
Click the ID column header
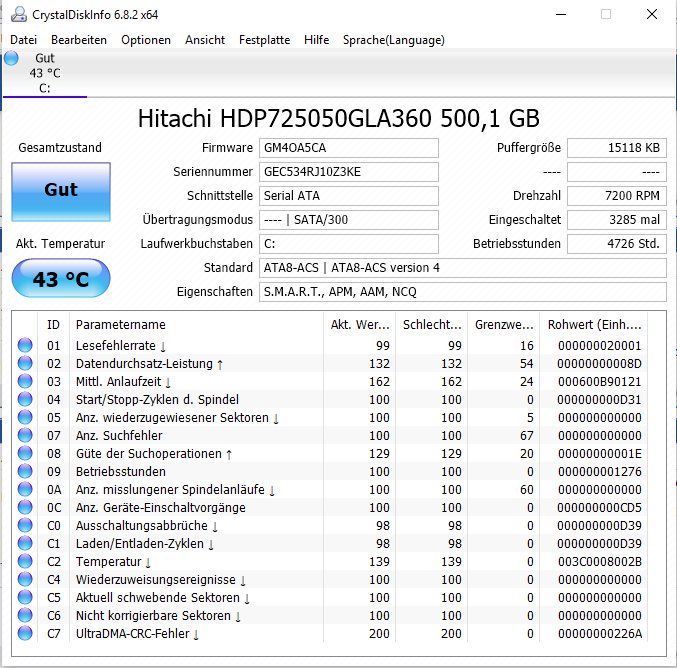coord(53,325)
